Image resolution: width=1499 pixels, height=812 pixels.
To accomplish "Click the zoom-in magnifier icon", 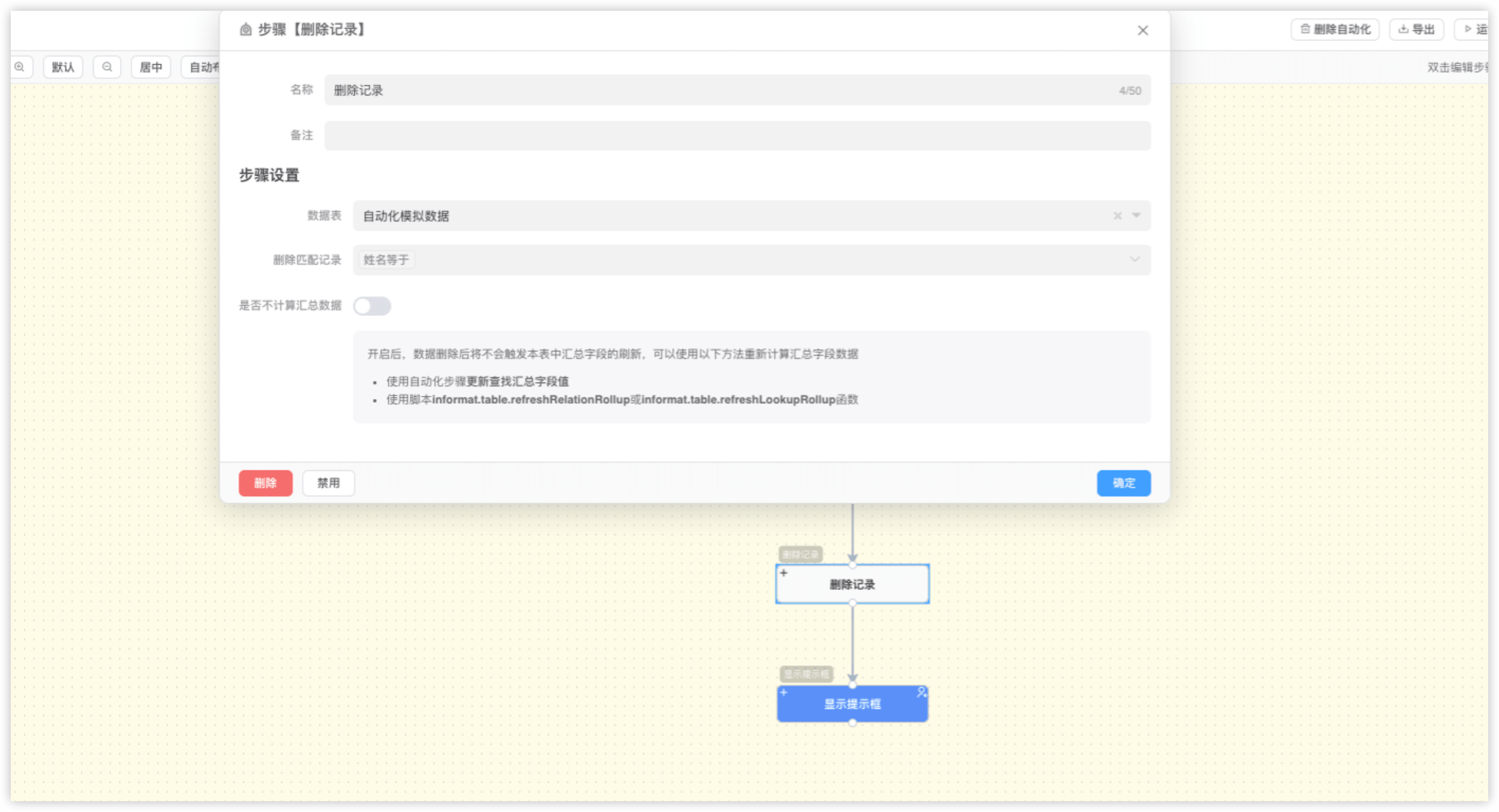I will click(20, 67).
